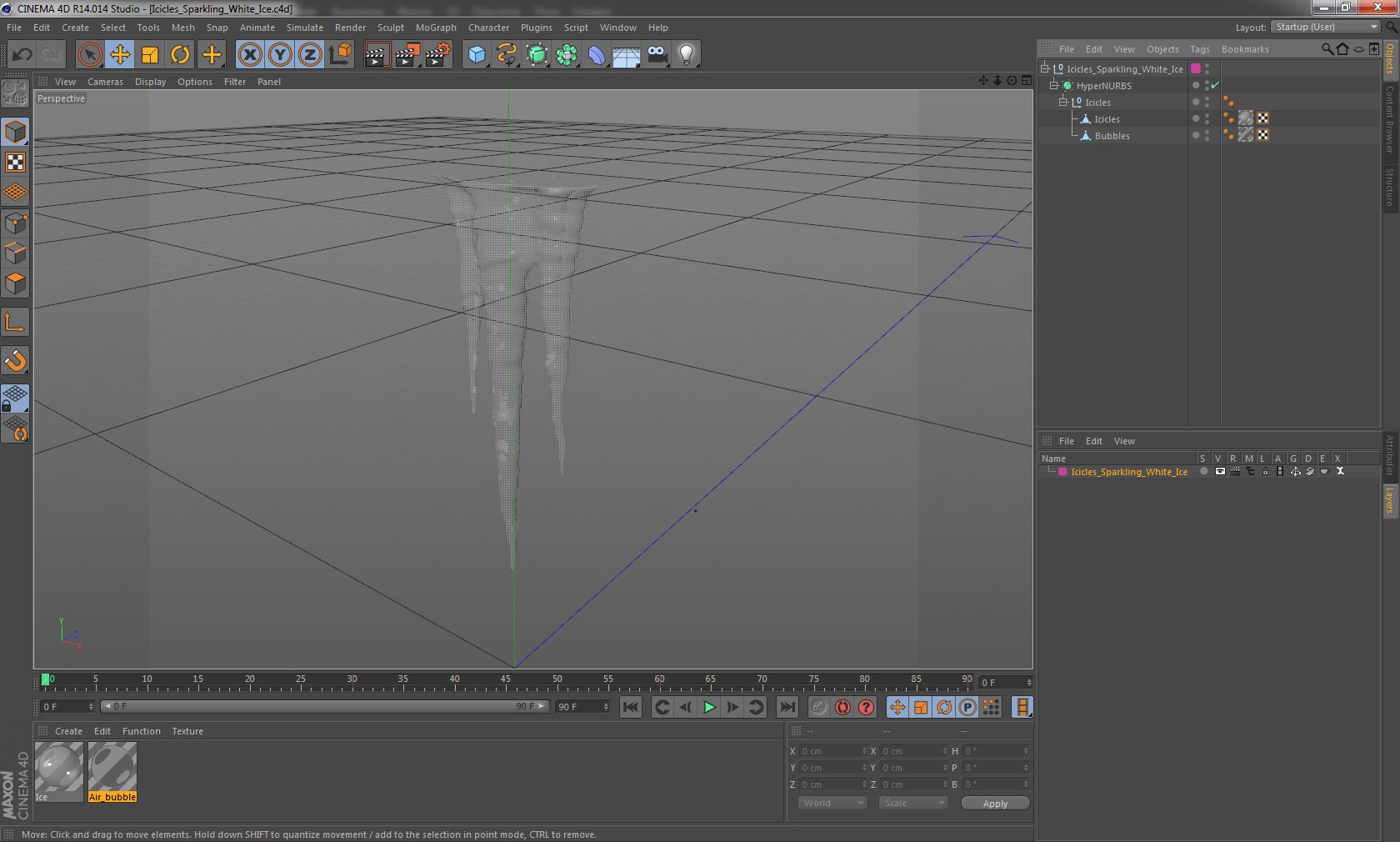Image resolution: width=1400 pixels, height=842 pixels.
Task: Click the Render to Picture Viewer icon
Action: 407,55
